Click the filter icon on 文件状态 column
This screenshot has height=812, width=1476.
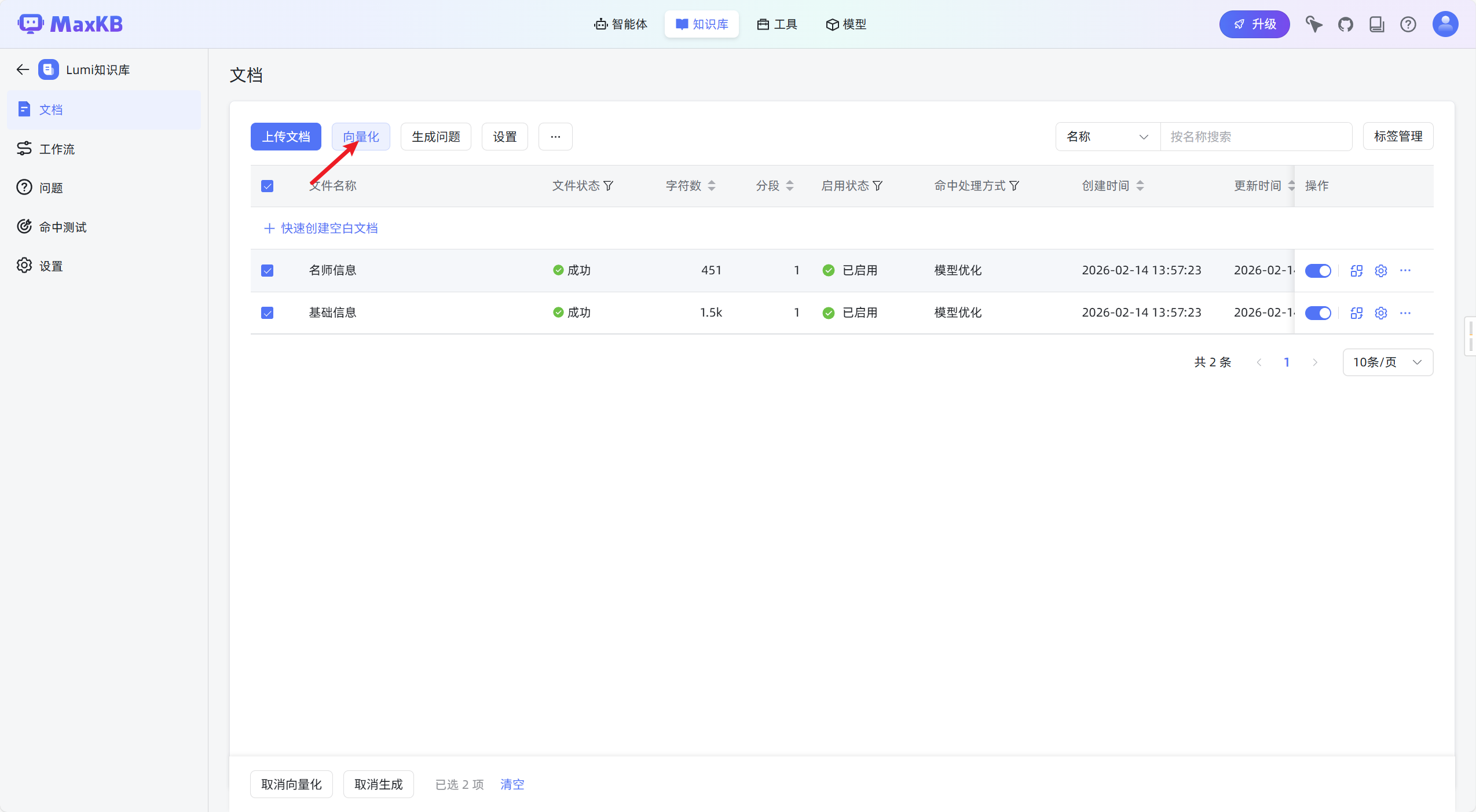pos(609,186)
